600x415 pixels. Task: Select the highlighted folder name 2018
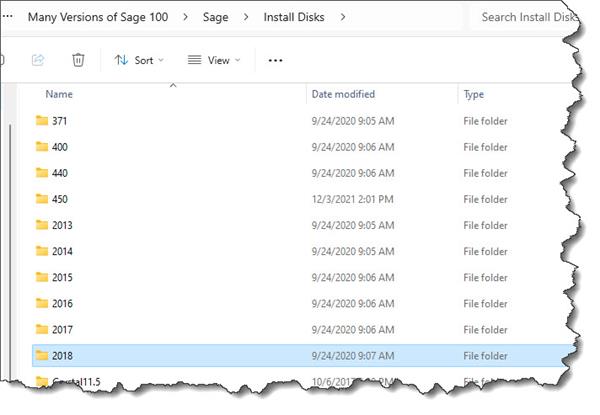pos(62,355)
